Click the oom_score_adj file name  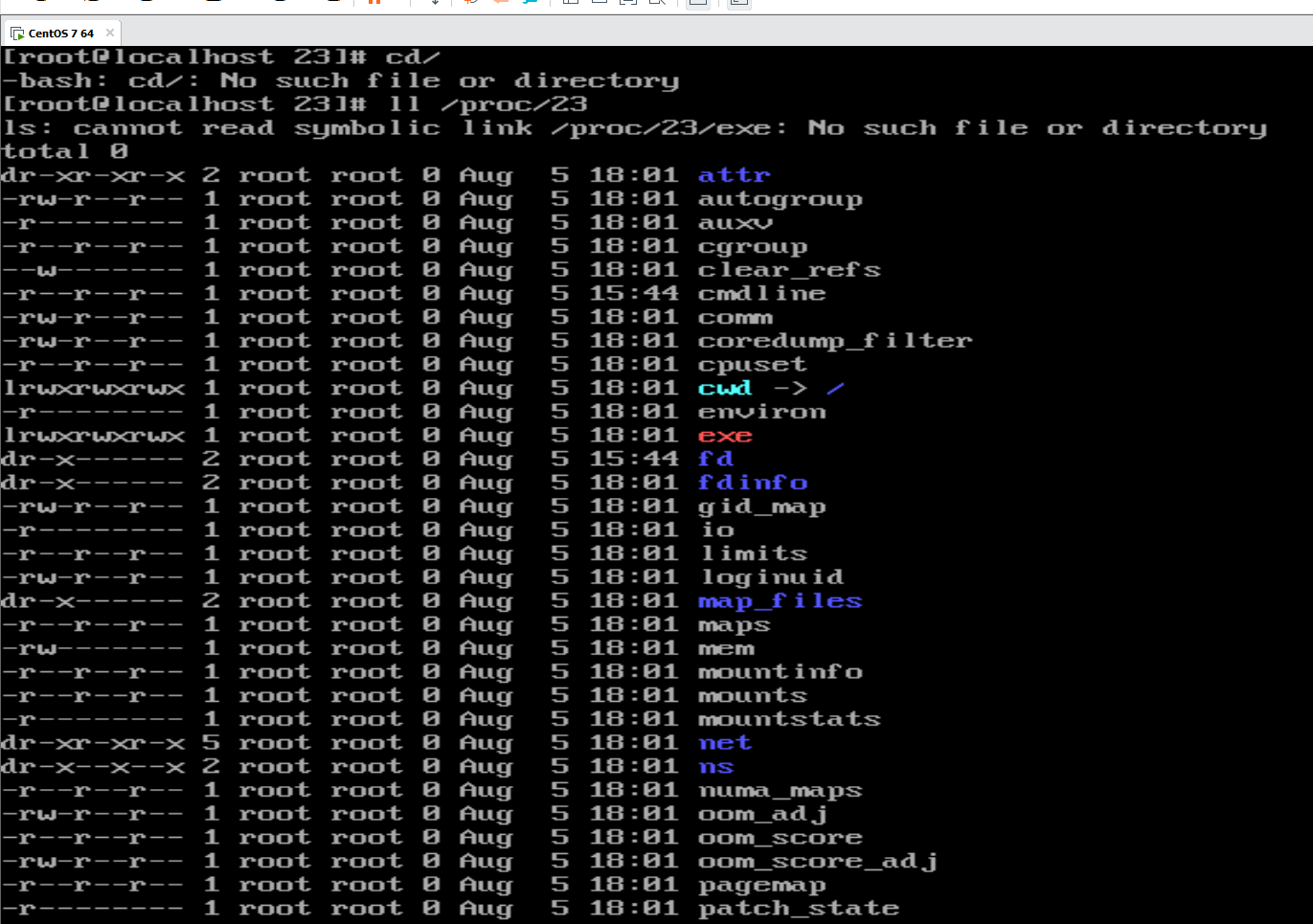point(817,862)
